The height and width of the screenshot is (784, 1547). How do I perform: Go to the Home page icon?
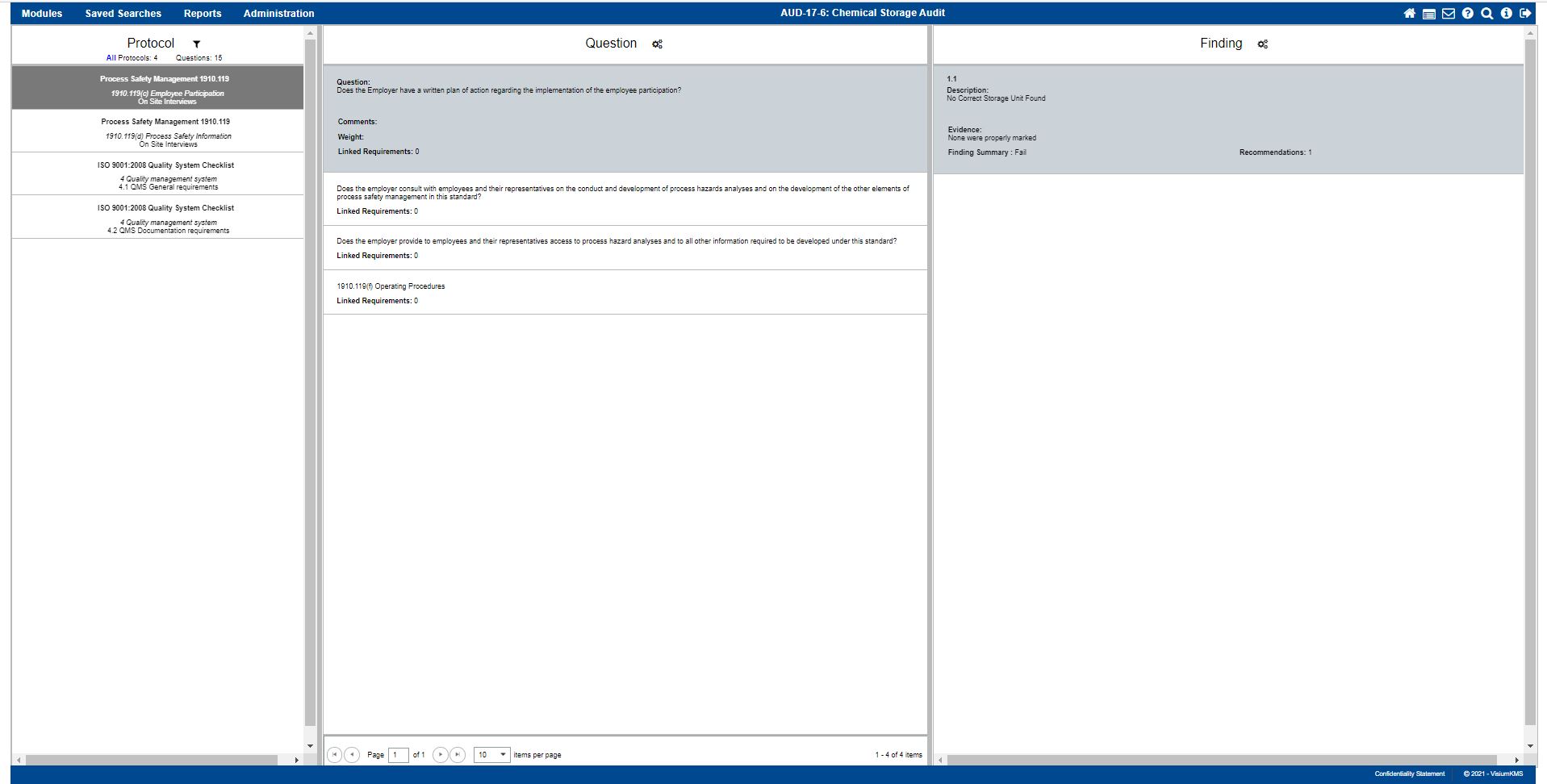[x=1409, y=14]
